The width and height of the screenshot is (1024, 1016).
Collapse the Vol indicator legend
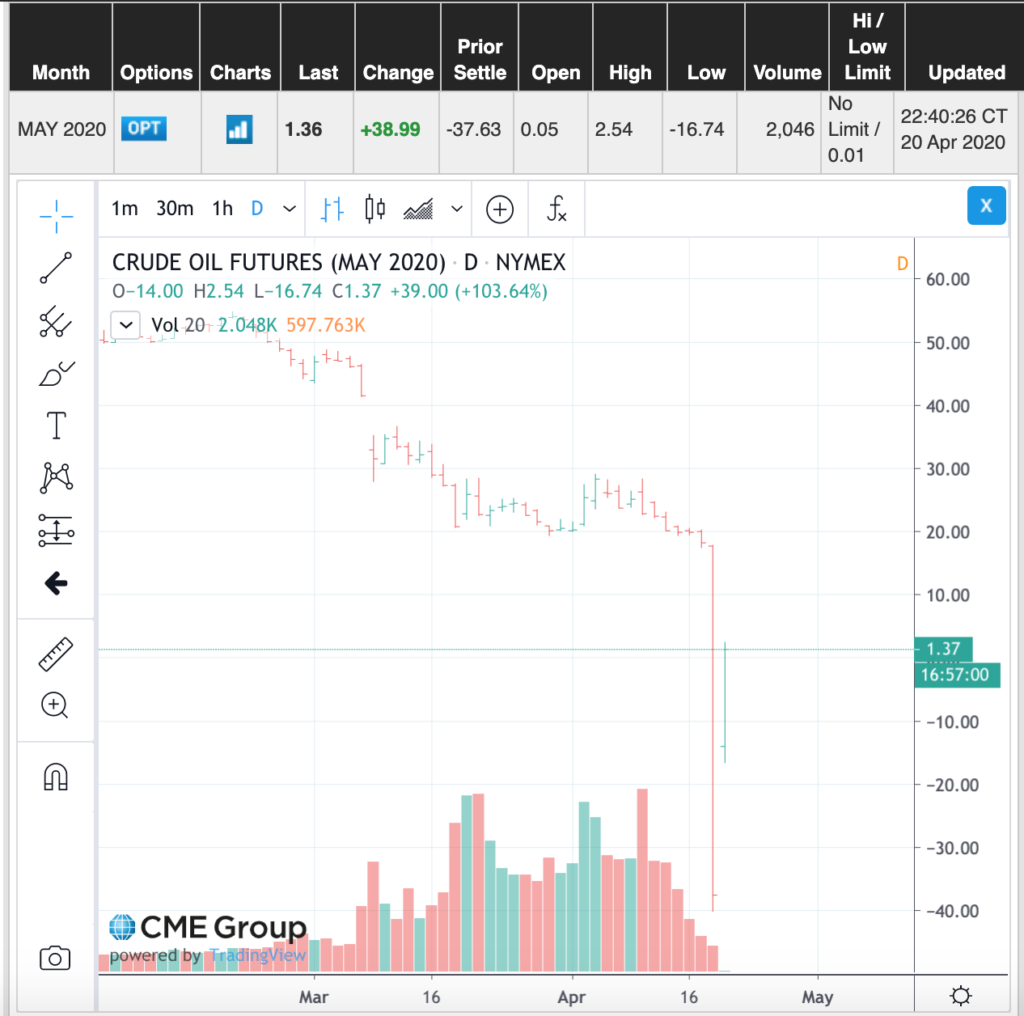[x=125, y=324]
